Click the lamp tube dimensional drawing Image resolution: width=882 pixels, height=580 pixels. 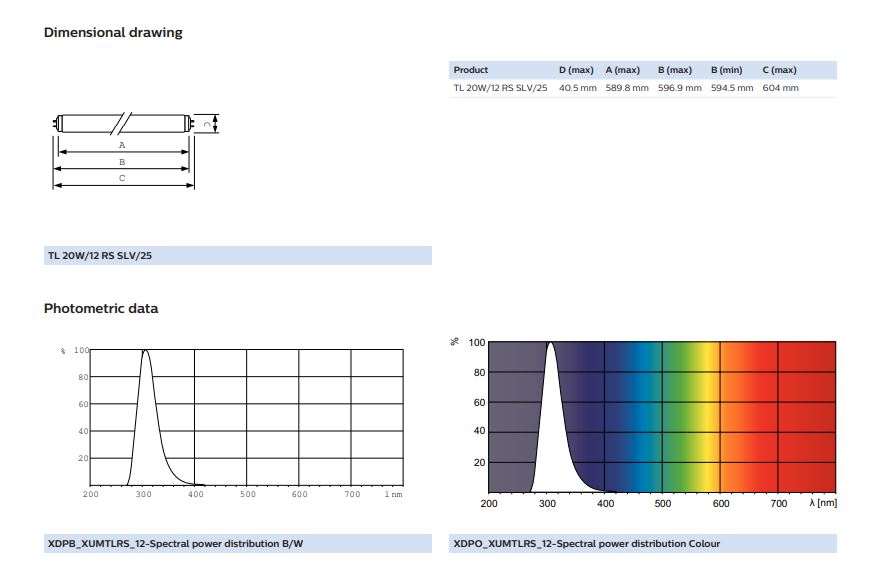tap(122, 125)
